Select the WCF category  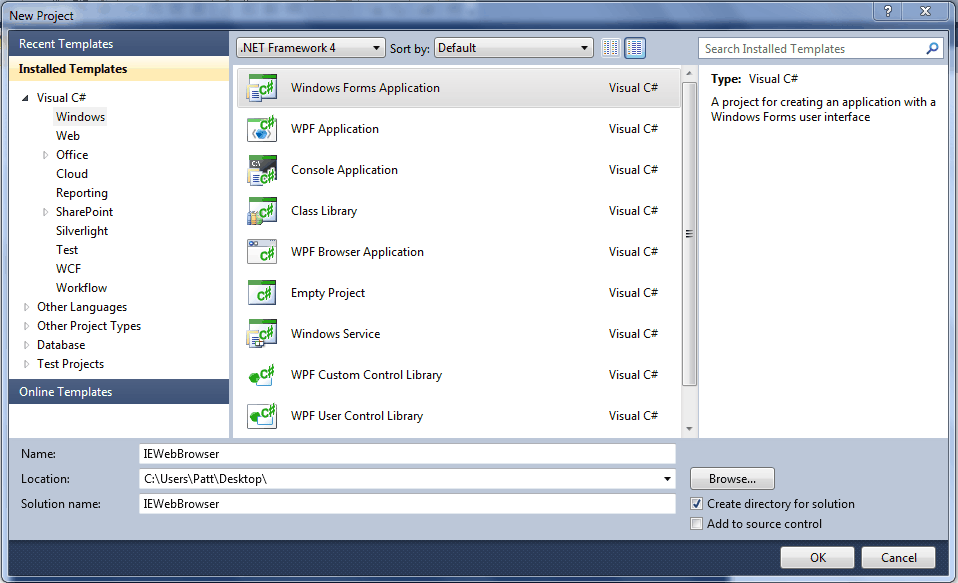click(x=68, y=268)
